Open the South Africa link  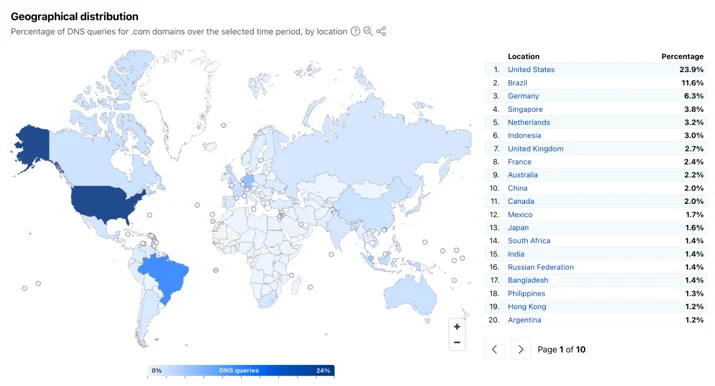pos(529,241)
